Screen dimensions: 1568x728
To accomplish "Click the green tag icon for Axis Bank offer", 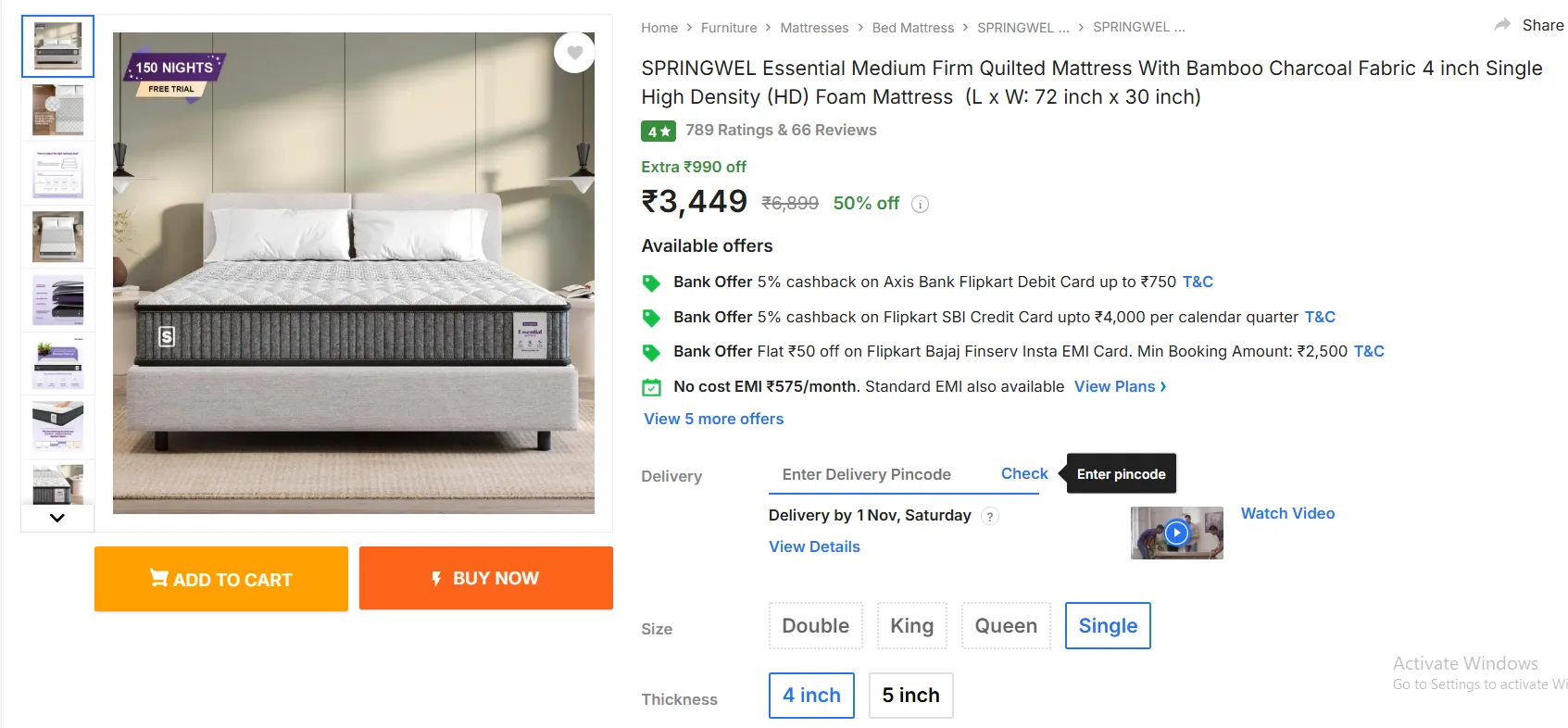I will tap(652, 282).
